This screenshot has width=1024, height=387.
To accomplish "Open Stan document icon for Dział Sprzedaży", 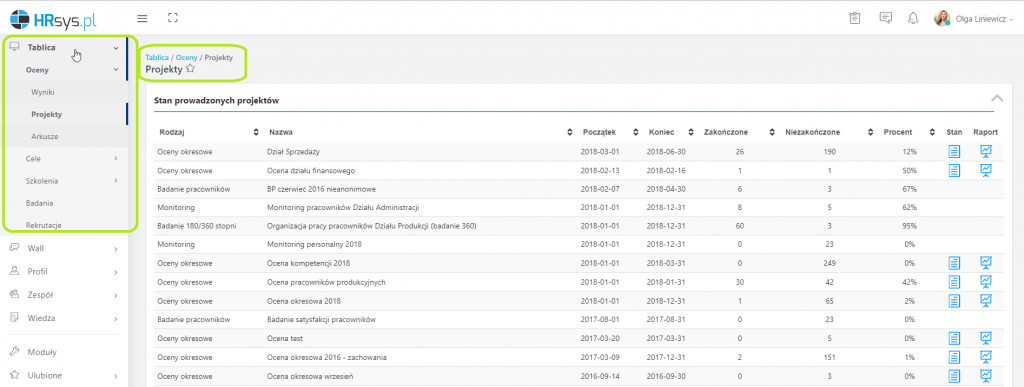I will 954,151.
